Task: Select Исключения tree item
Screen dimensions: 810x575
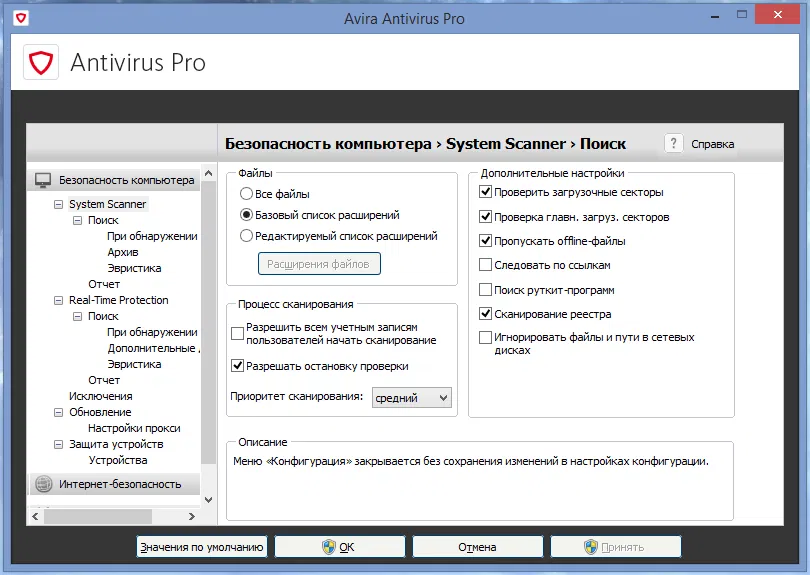Action: [x=101, y=396]
